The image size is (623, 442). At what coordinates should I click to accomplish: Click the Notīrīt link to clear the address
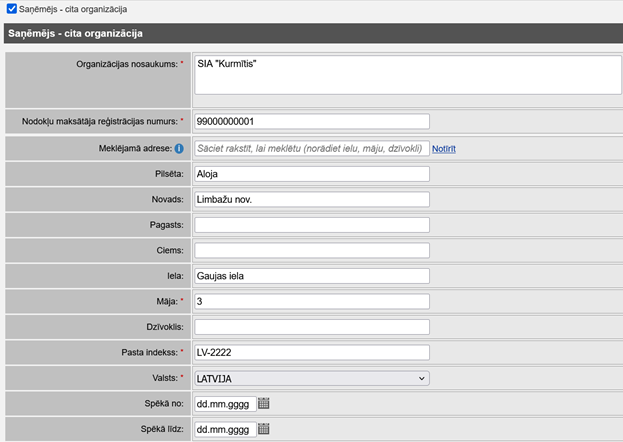[444, 149]
